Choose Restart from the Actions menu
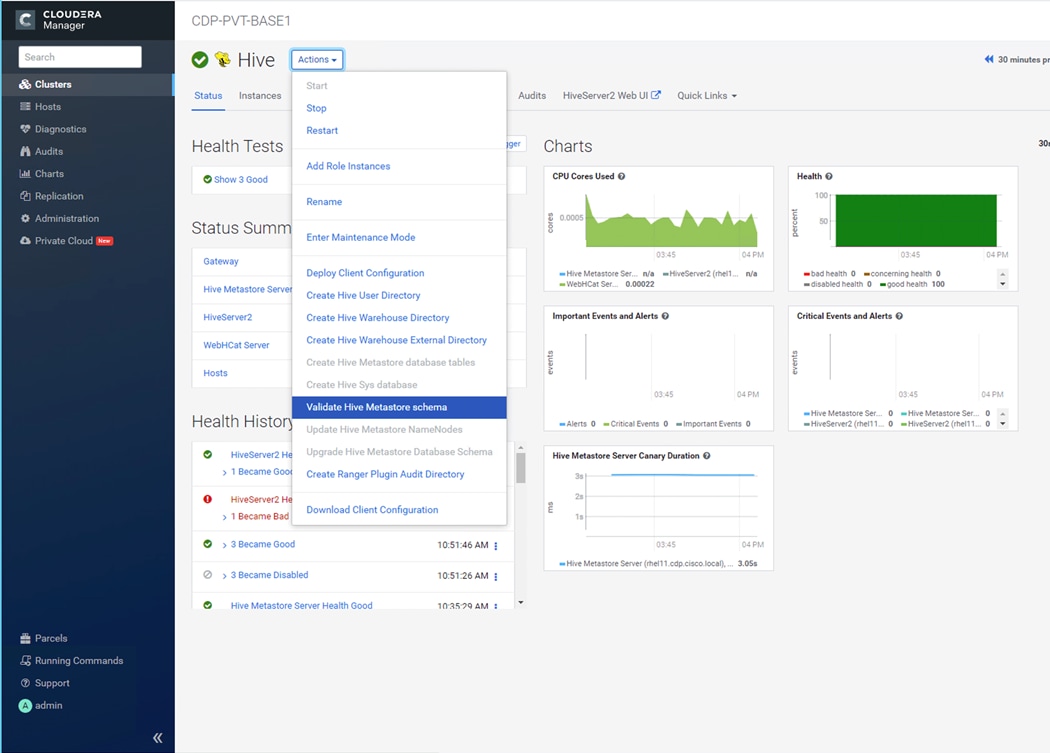This screenshot has height=753, width=1050. (399, 131)
